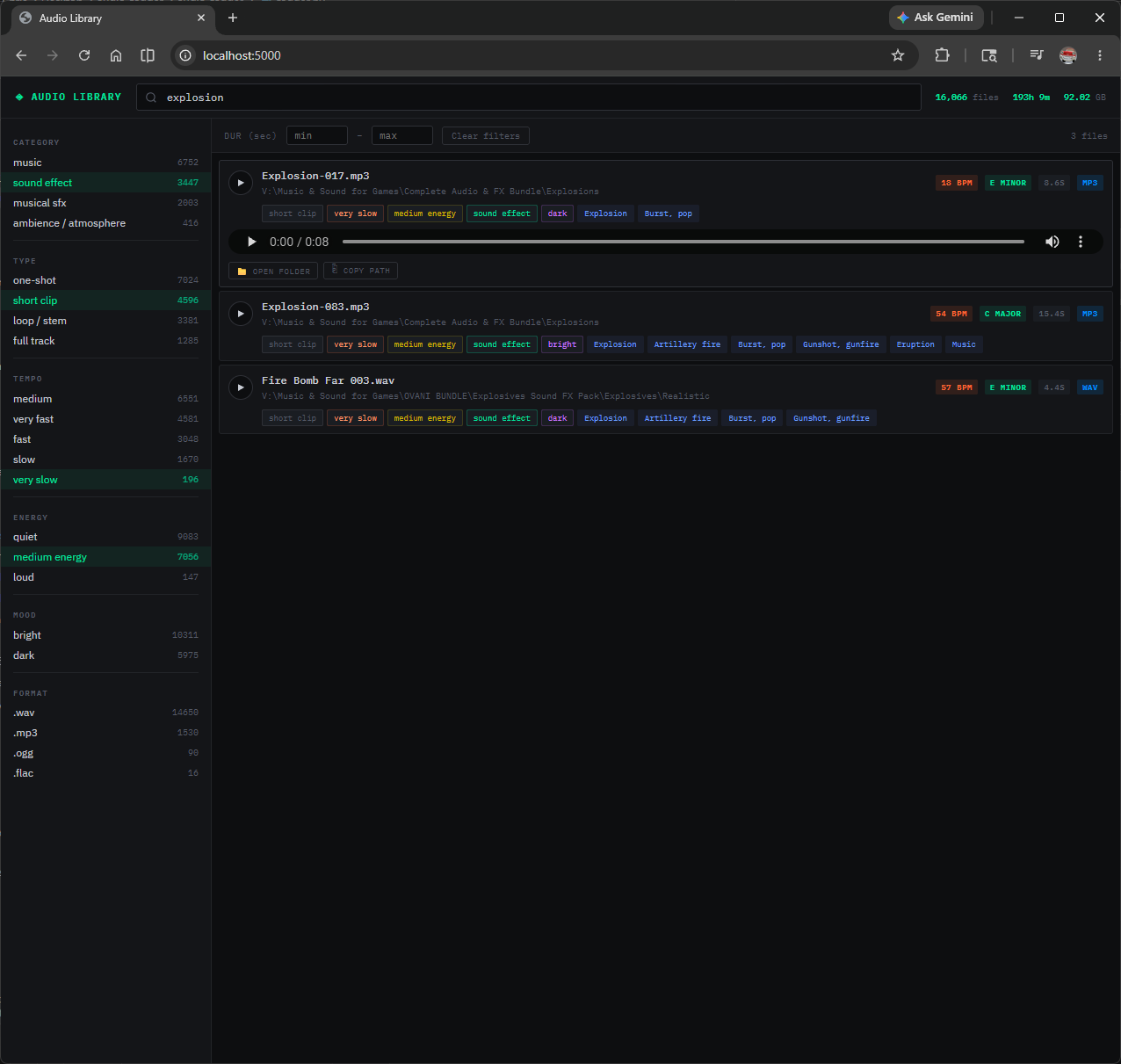Filter by full track type
This screenshot has width=1121, height=1064.
(105, 341)
